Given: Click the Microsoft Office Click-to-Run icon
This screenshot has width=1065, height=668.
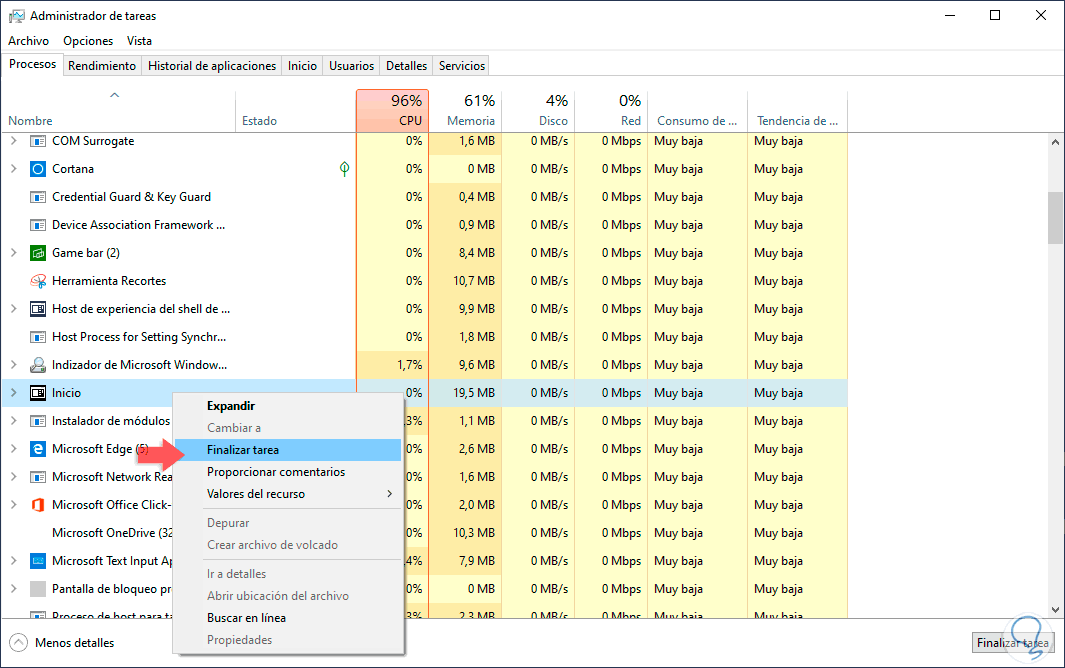Looking at the screenshot, I should click(x=39, y=505).
